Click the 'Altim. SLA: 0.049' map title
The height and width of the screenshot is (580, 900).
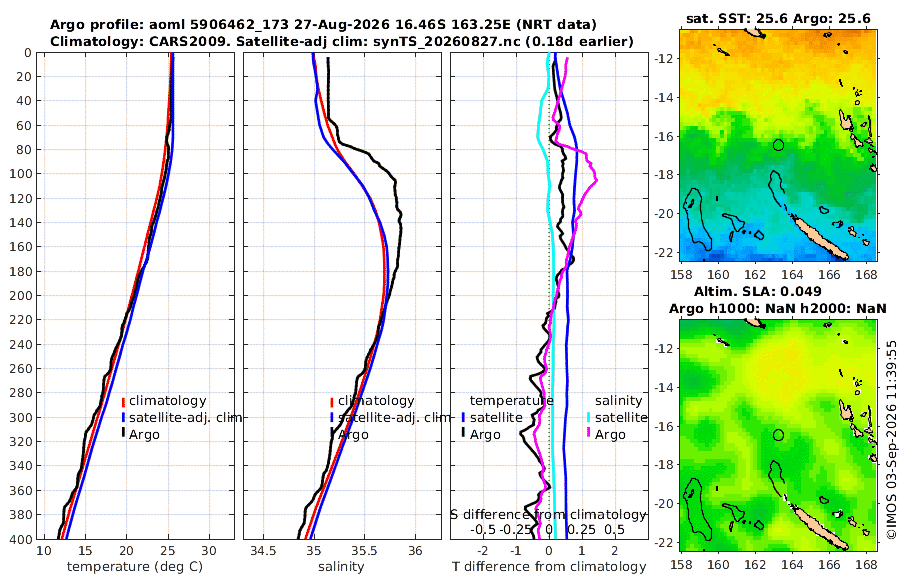(x=757, y=292)
